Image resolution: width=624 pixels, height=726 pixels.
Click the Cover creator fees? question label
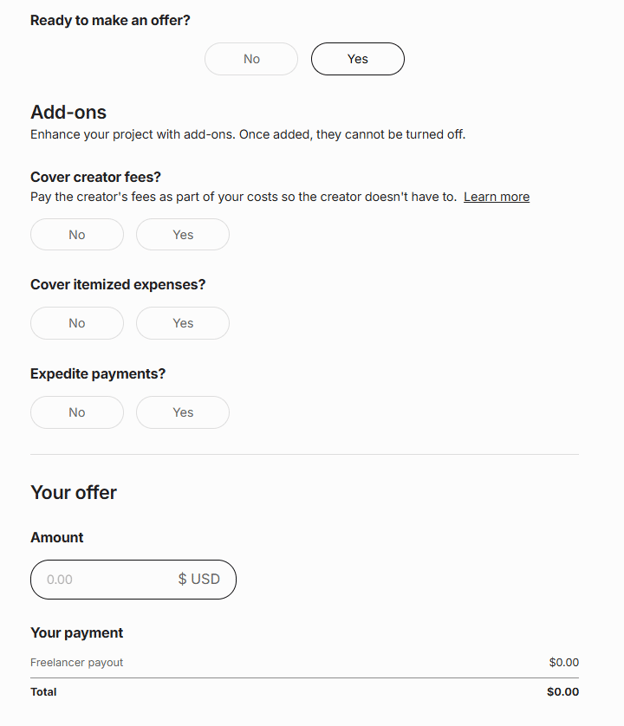(96, 177)
